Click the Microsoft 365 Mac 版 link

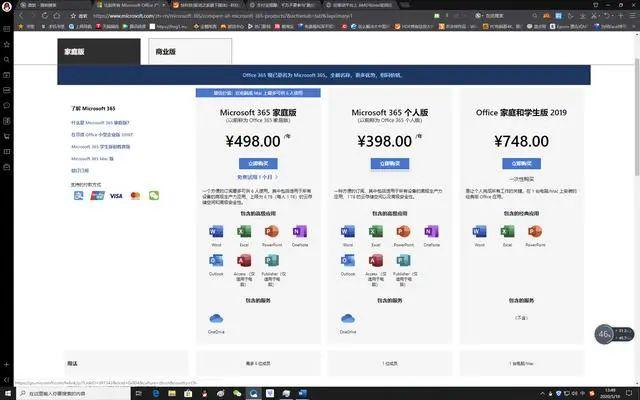coord(92,158)
